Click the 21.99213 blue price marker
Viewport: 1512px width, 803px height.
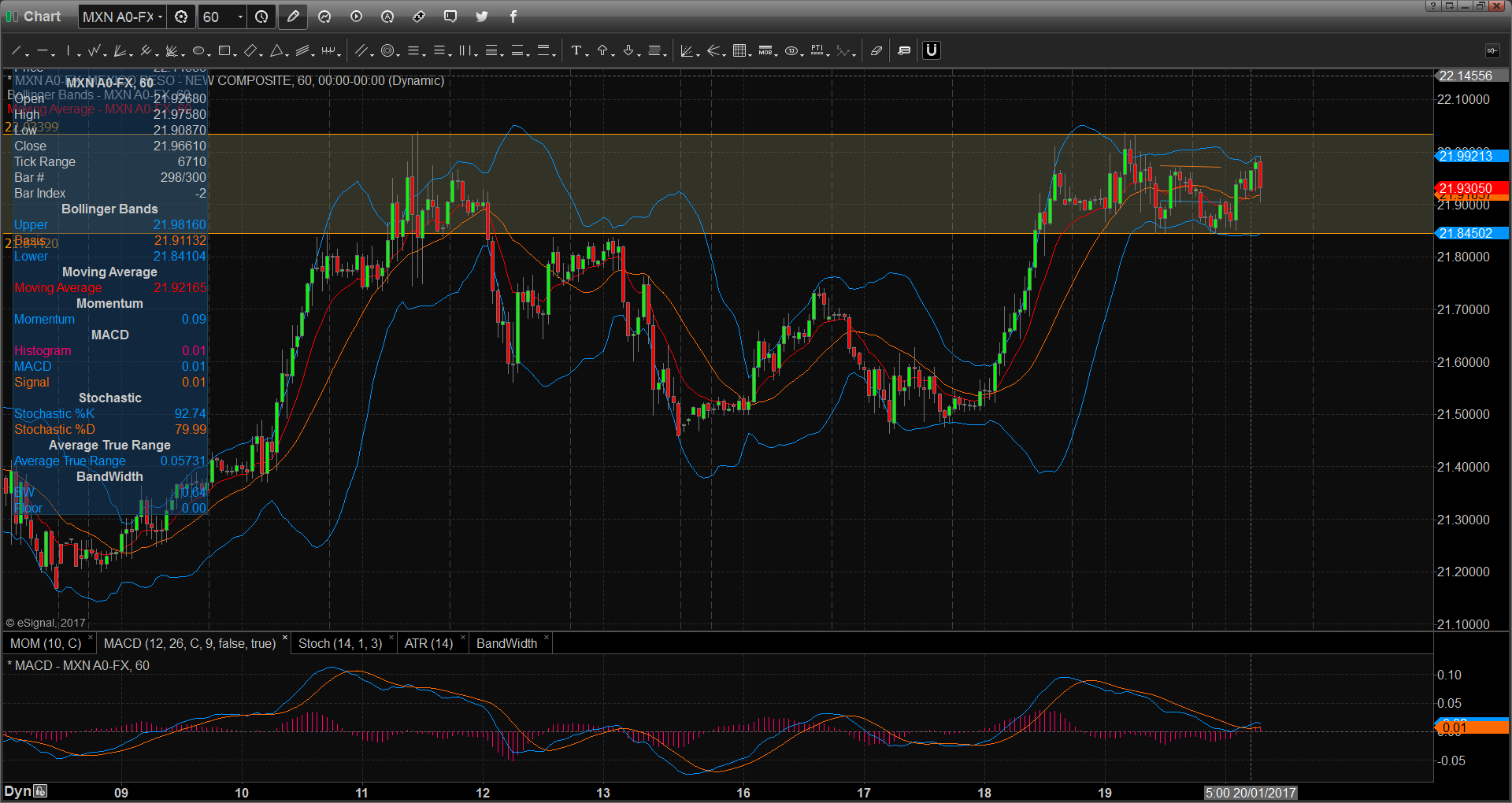tap(1470, 156)
